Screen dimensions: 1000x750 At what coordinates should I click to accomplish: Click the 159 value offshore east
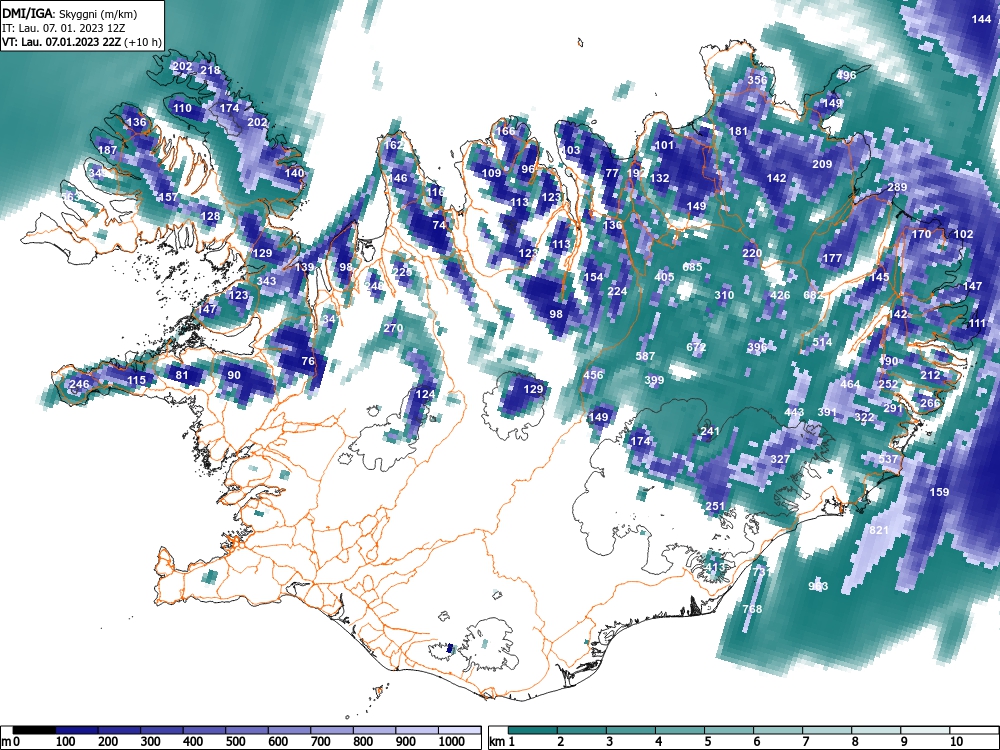point(939,492)
